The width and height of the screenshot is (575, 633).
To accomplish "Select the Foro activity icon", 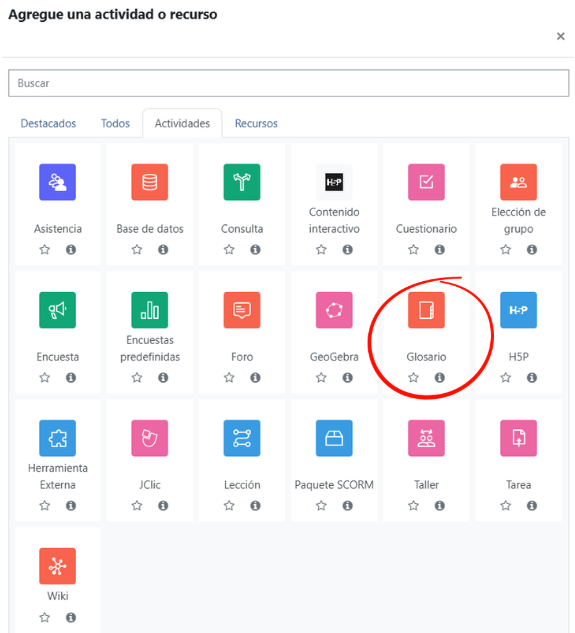I will tap(242, 310).
